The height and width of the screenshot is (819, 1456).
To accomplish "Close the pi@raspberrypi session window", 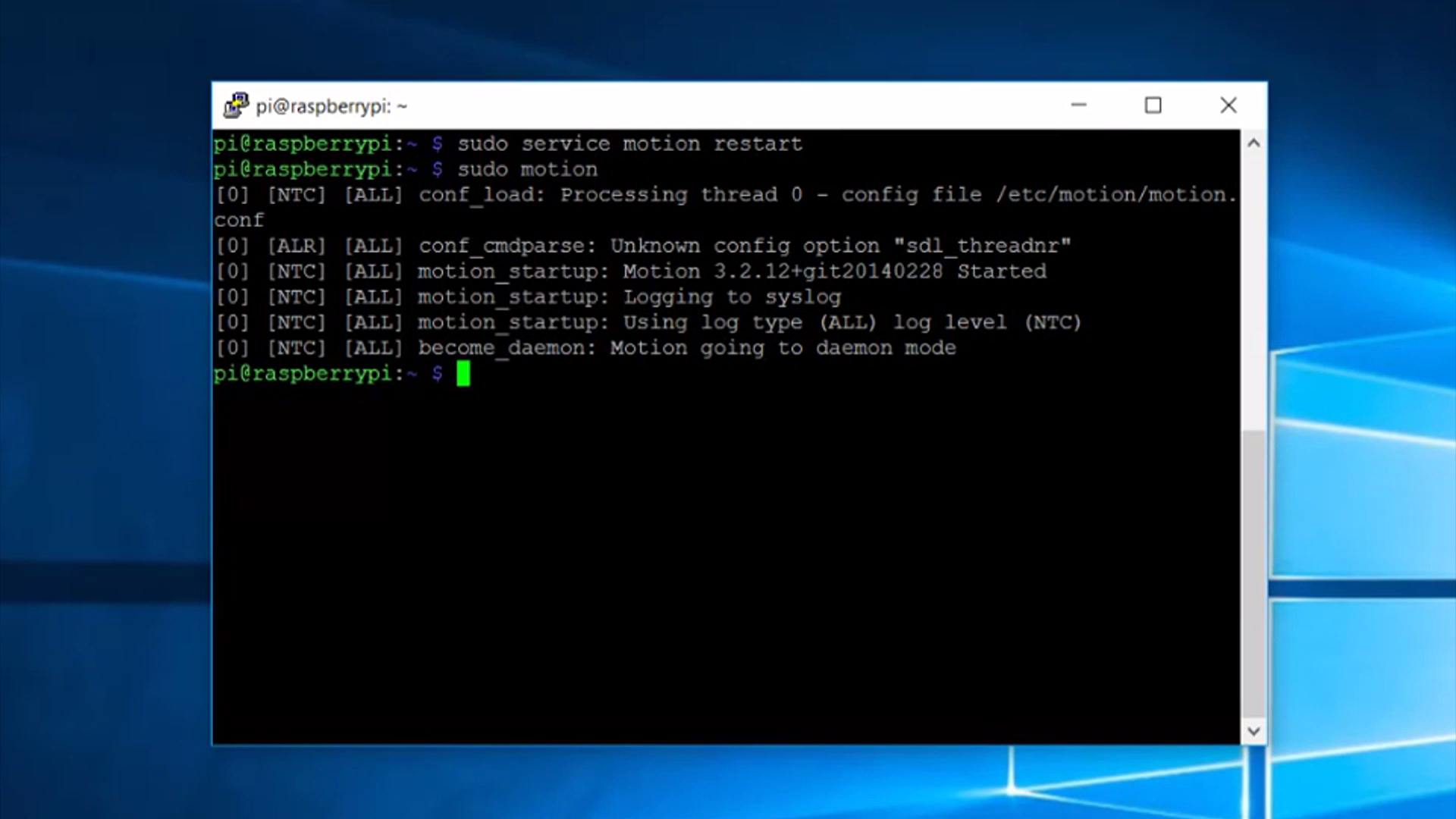I will click(x=1228, y=105).
